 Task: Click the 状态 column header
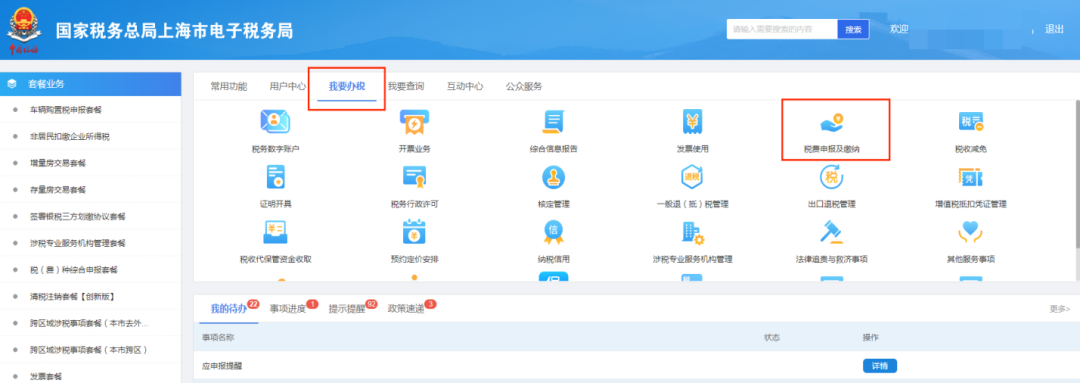pos(771,338)
